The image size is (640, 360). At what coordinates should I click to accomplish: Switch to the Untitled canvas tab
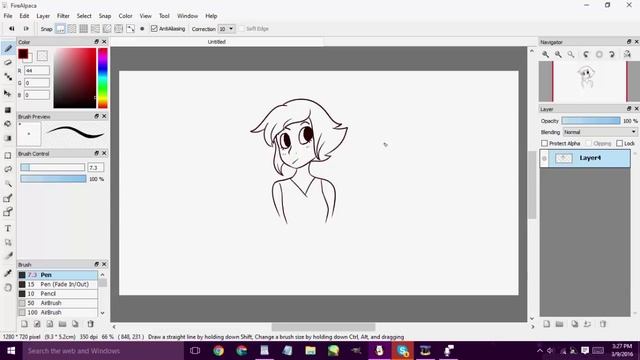[x=217, y=42]
